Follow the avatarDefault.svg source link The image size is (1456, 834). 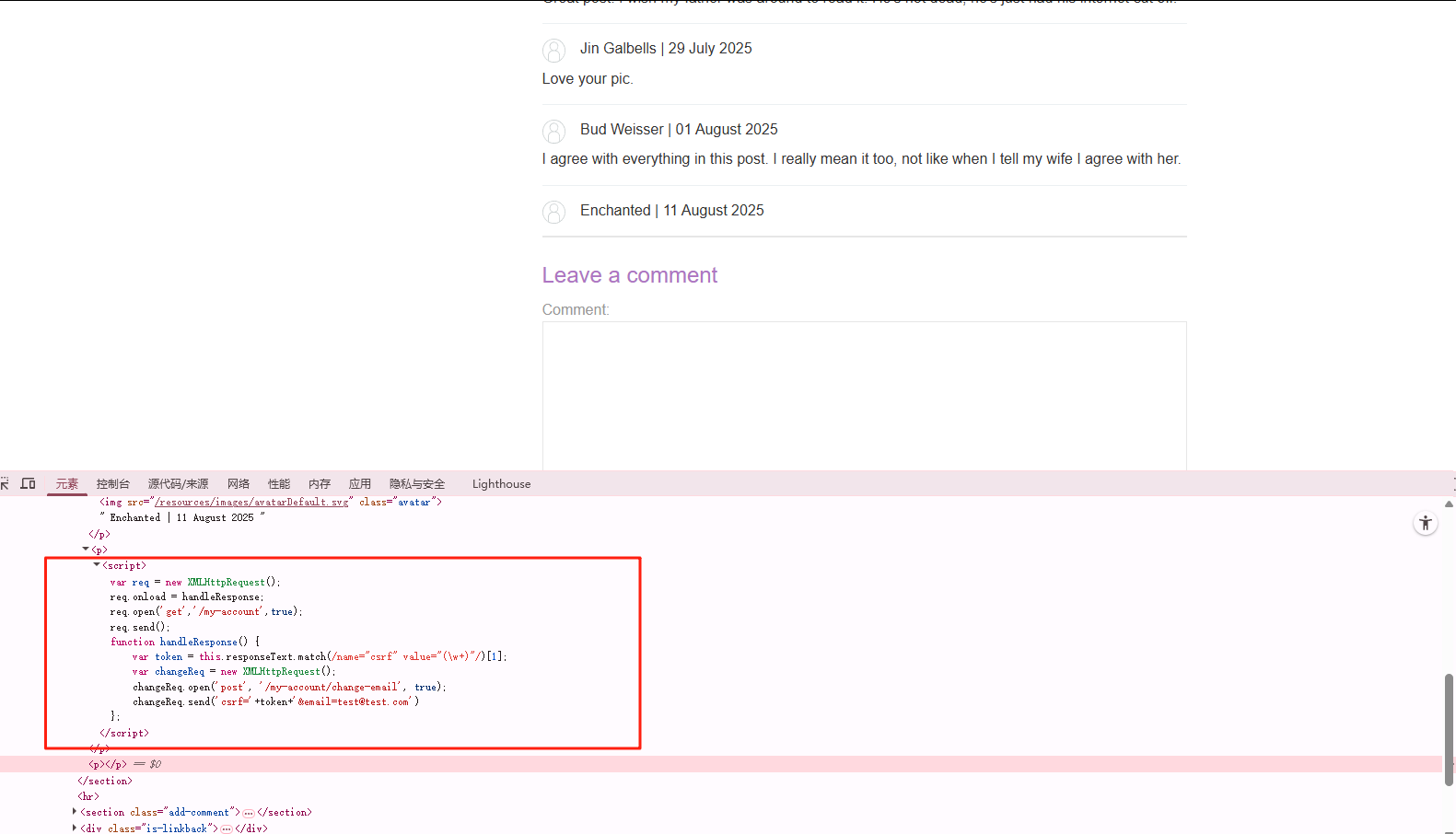pos(251,502)
